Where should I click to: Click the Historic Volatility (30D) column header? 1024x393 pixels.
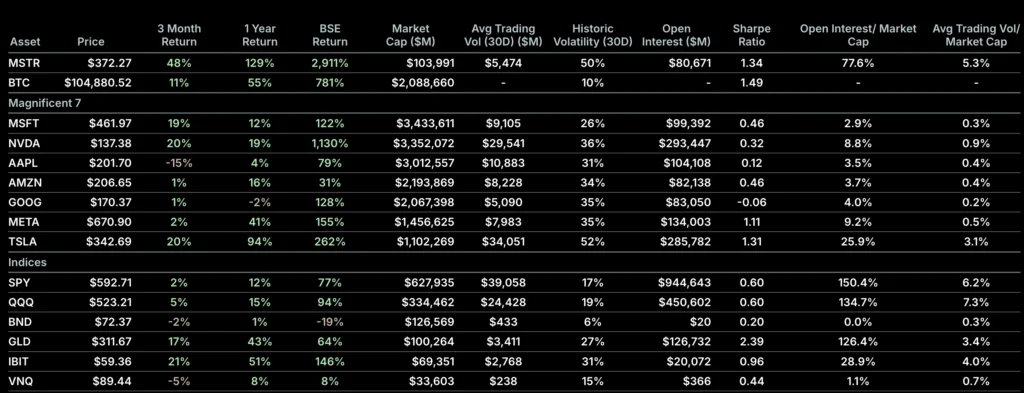(x=593, y=35)
